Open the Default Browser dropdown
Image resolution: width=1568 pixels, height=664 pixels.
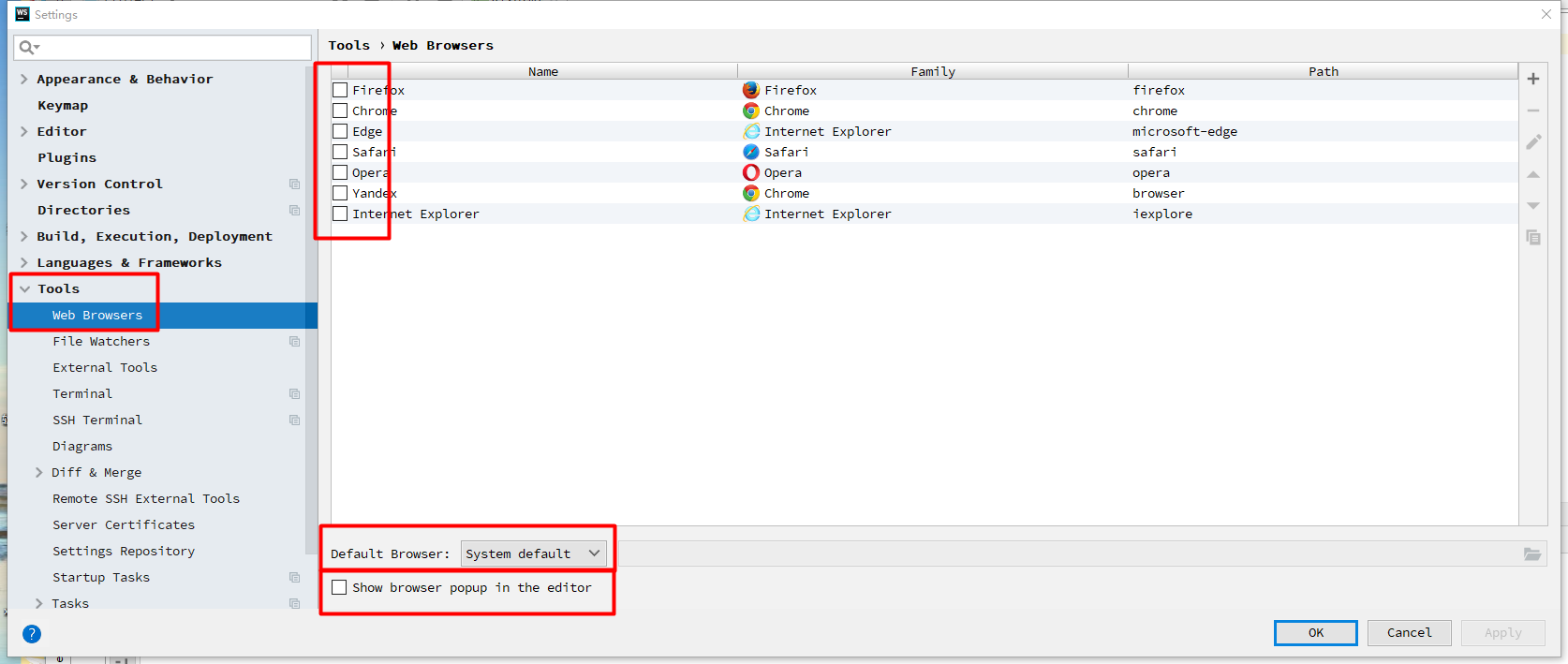[534, 553]
